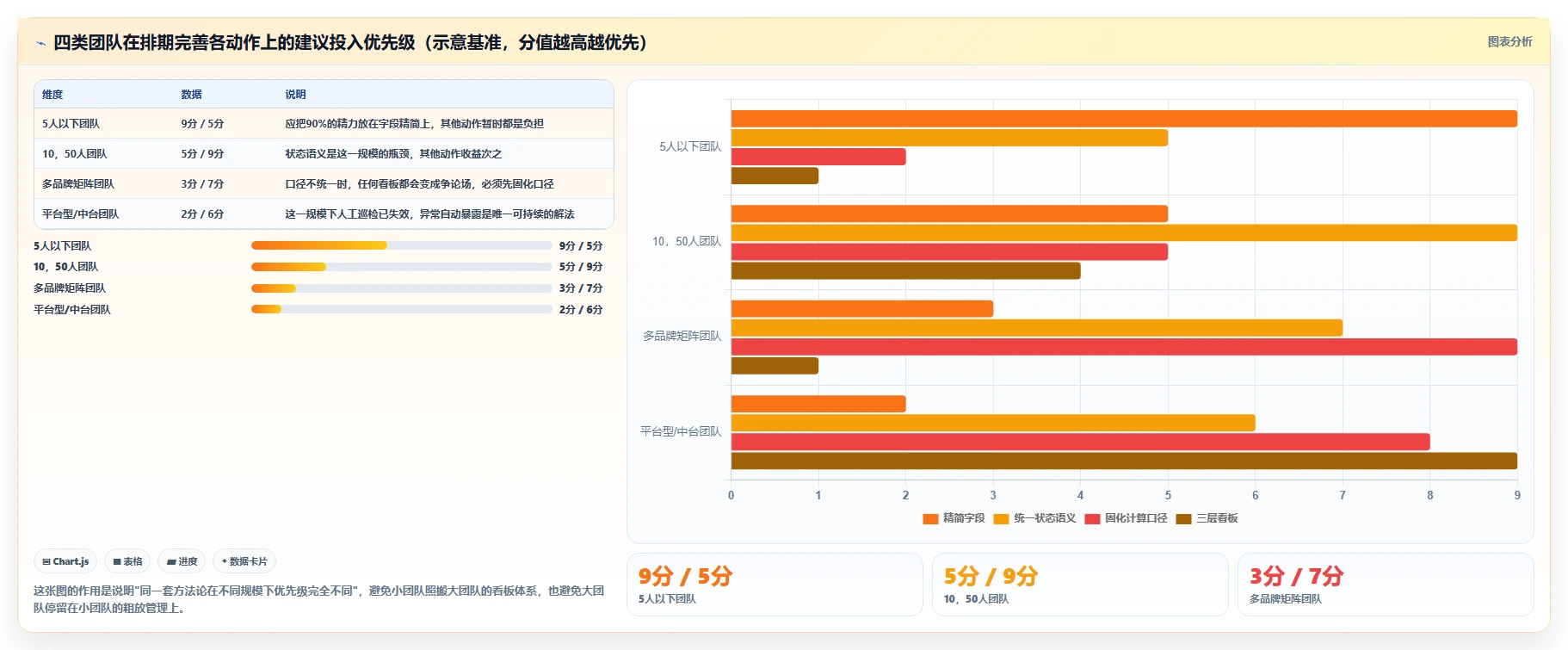Toggle the 固化计算口径 legend entry
Image resolution: width=1568 pixels, height=650 pixels.
click(1126, 518)
